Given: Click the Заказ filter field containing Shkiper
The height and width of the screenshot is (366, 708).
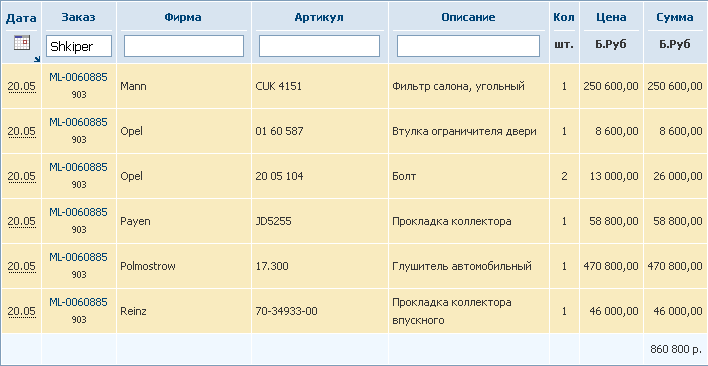Looking at the screenshot, I should tap(79, 46).
